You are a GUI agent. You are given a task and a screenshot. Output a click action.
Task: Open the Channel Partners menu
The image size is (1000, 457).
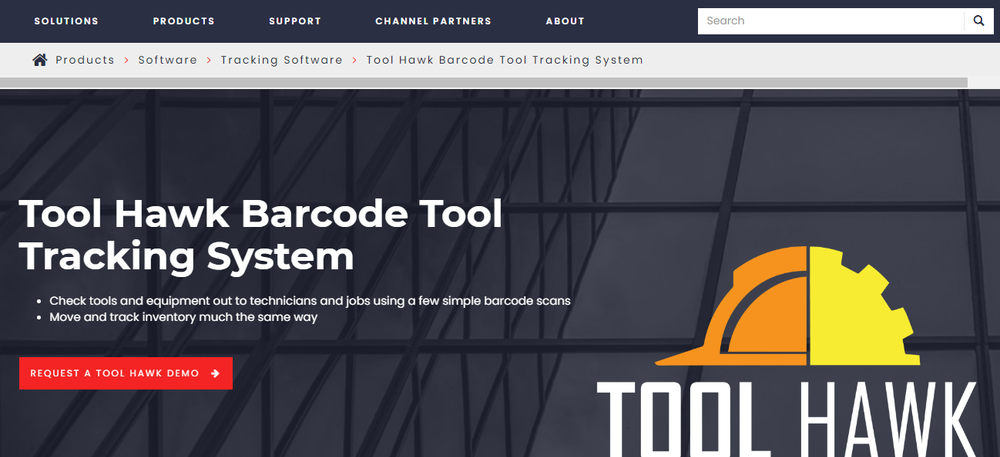coord(433,21)
